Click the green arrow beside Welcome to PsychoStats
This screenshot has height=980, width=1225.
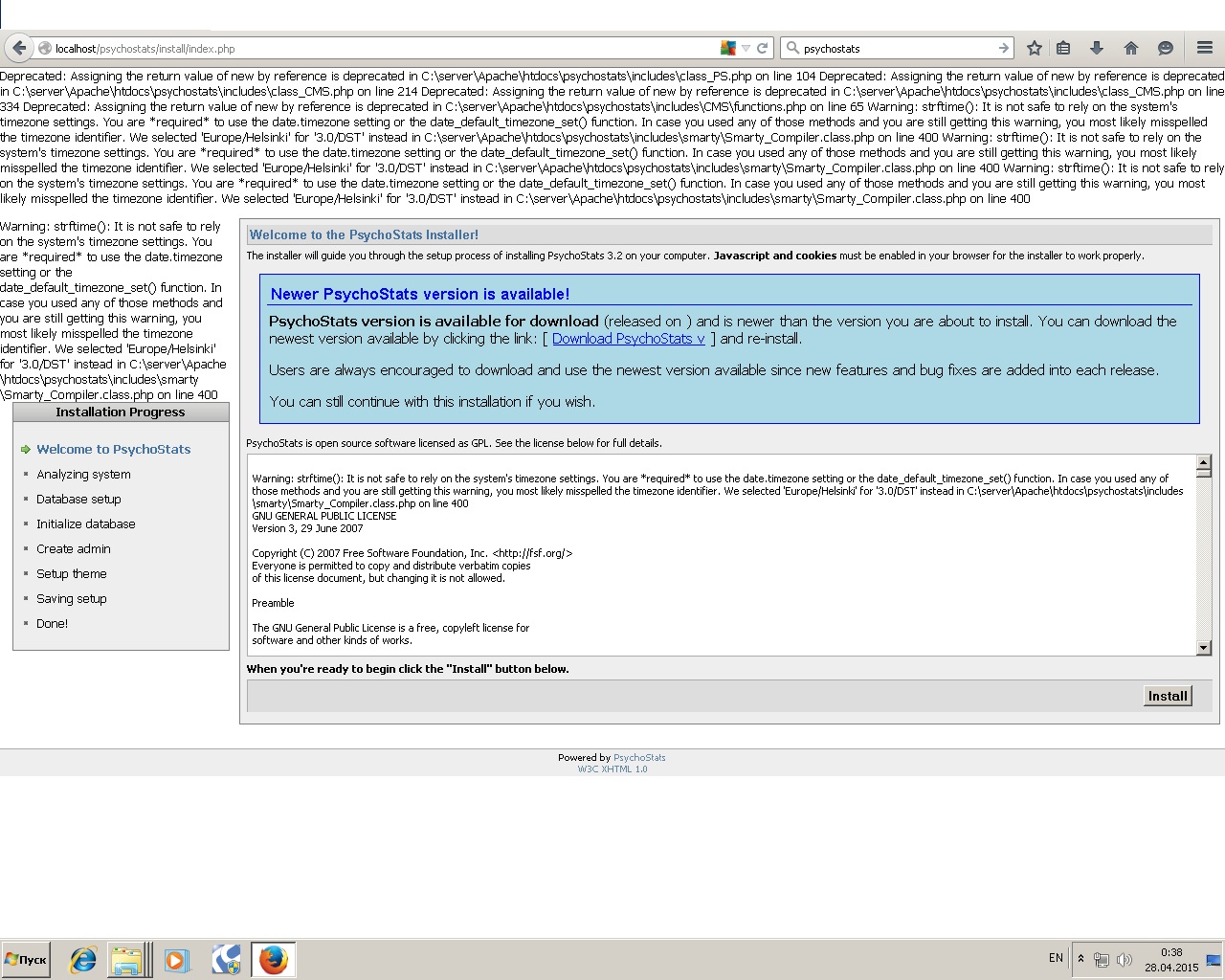(26, 449)
